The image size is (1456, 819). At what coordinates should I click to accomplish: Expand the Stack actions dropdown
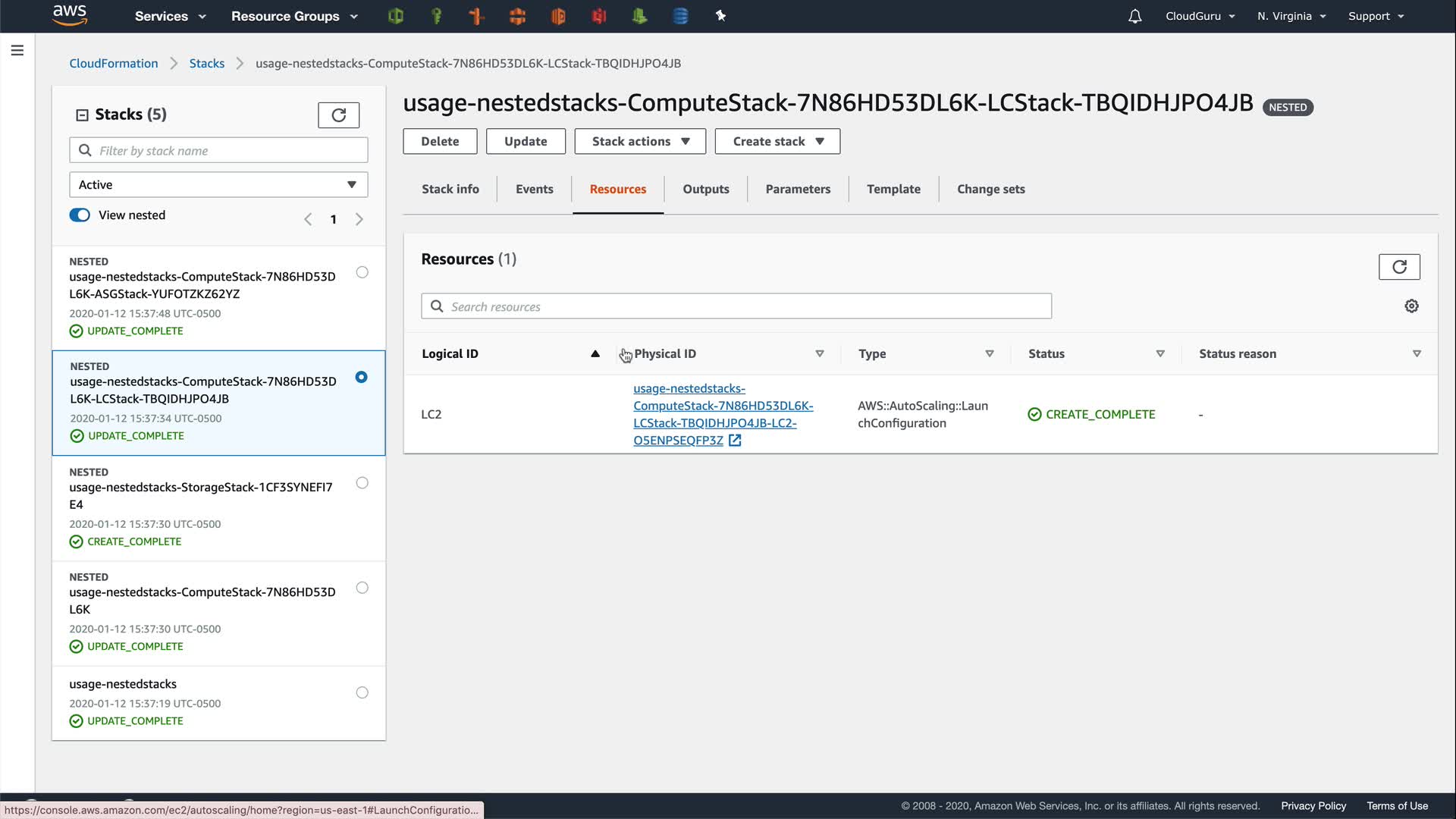(x=639, y=142)
